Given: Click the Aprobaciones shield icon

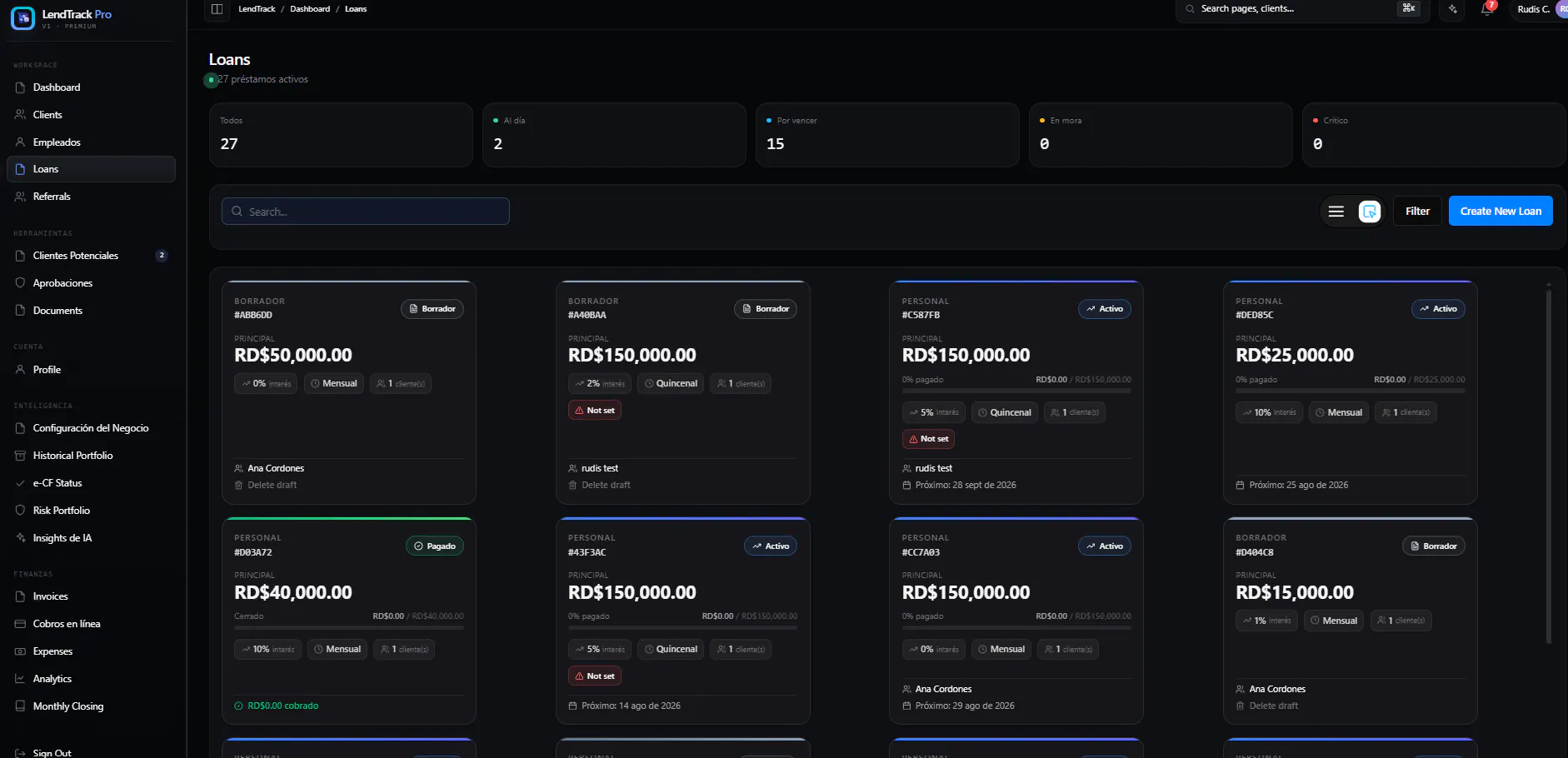Looking at the screenshot, I should 20,283.
